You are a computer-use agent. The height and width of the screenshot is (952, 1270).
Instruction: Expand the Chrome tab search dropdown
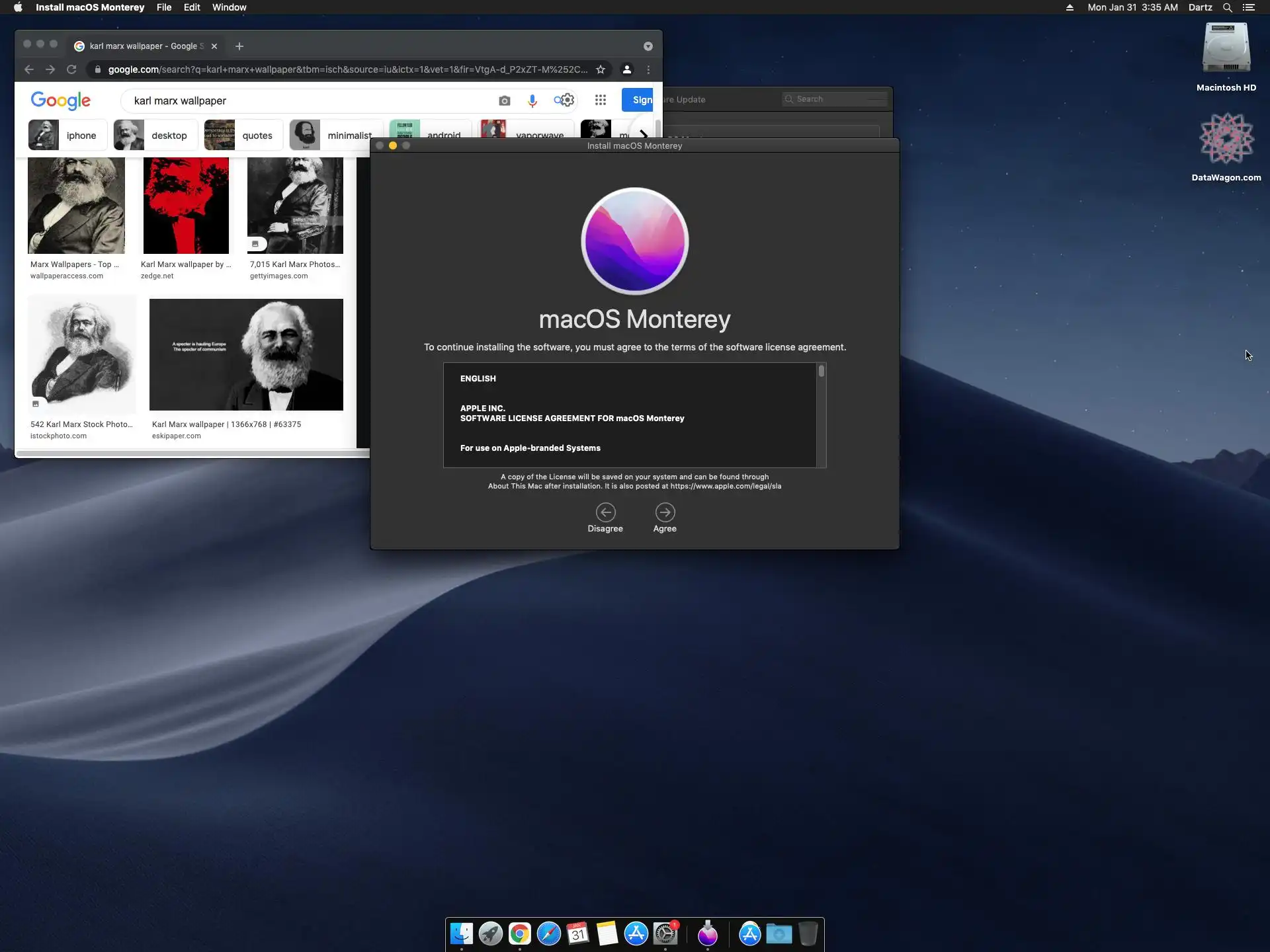click(648, 46)
